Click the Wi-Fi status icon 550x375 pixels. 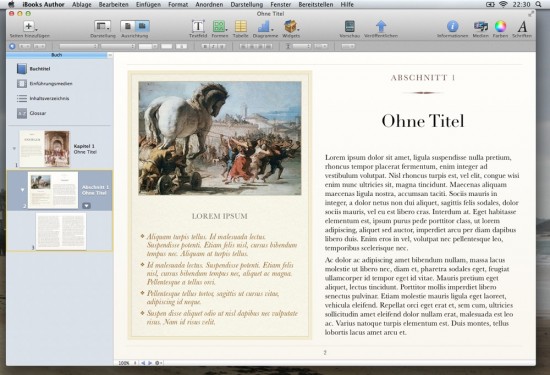click(x=503, y=4)
